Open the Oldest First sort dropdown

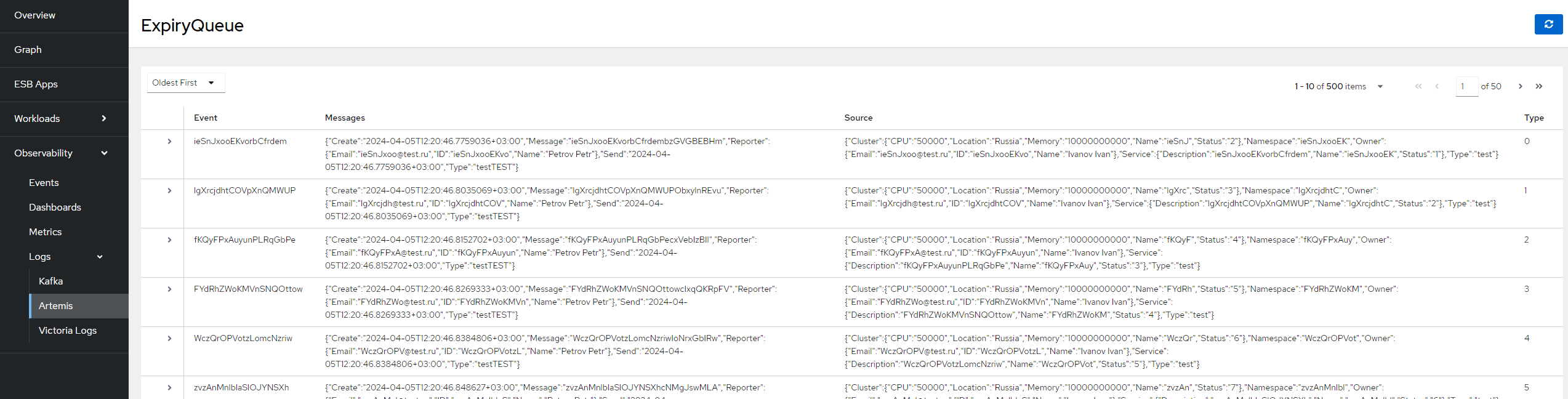(x=185, y=83)
